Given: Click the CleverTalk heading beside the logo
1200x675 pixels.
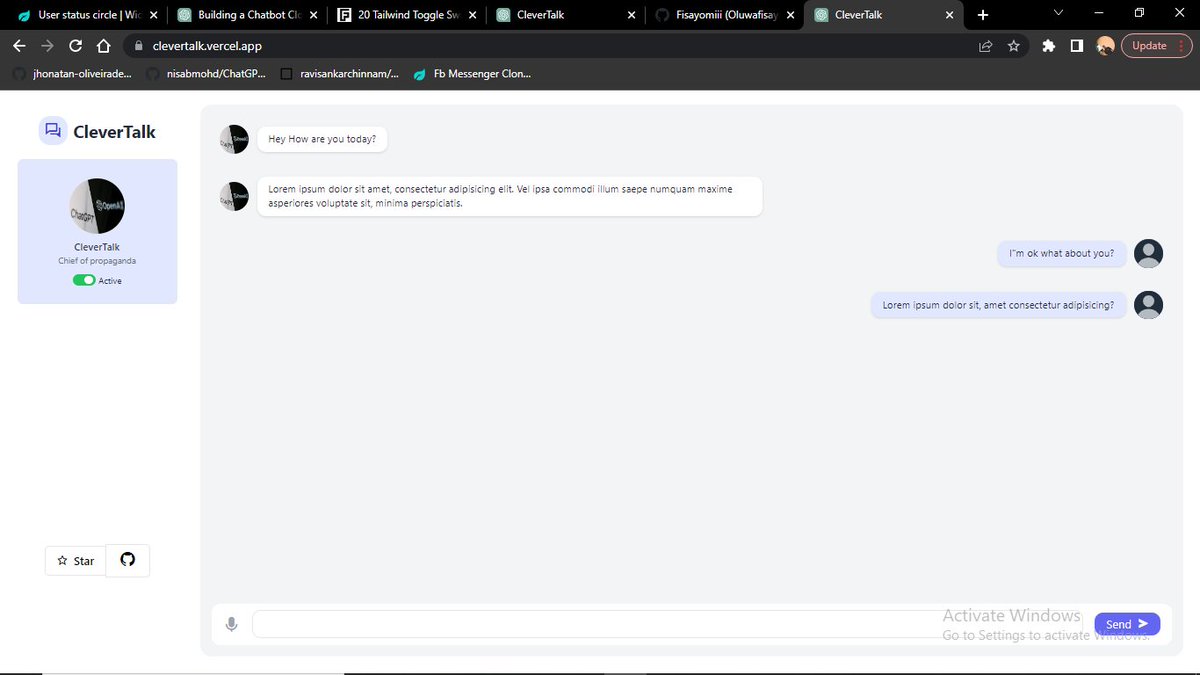Looking at the screenshot, I should tap(115, 131).
